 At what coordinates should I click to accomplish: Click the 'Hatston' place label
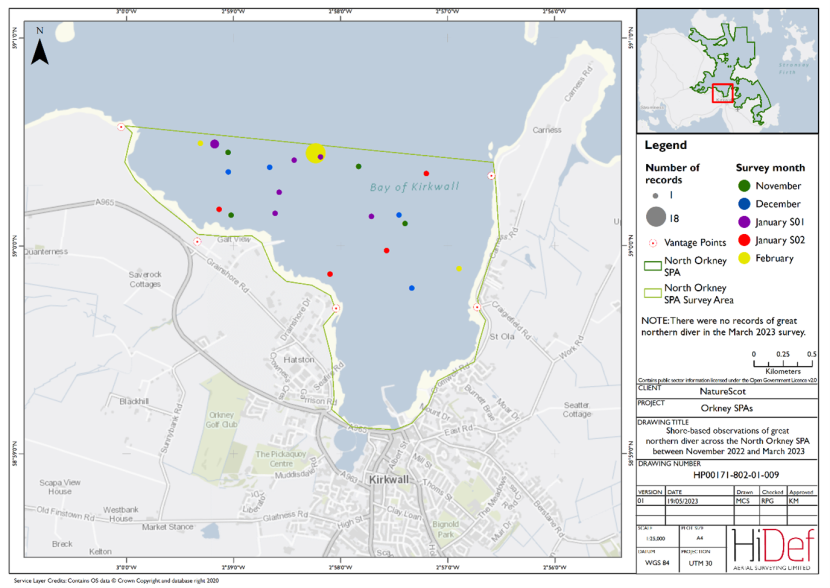(x=299, y=360)
